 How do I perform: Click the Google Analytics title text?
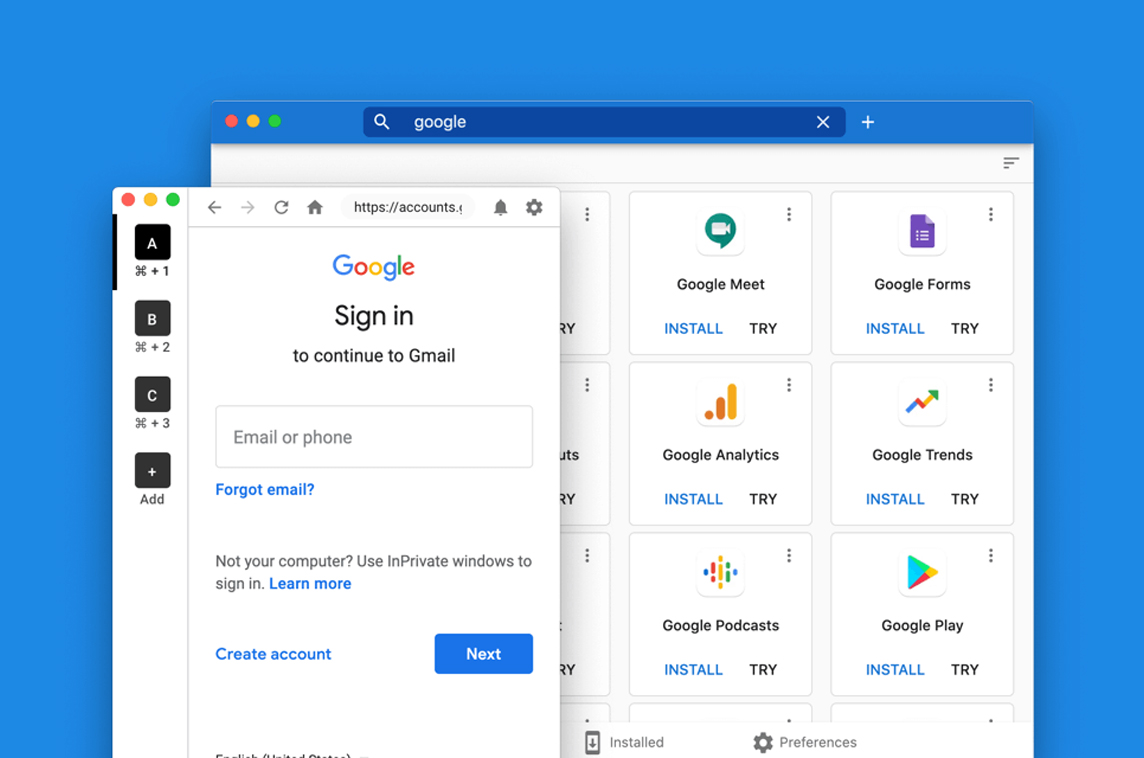[720, 455]
